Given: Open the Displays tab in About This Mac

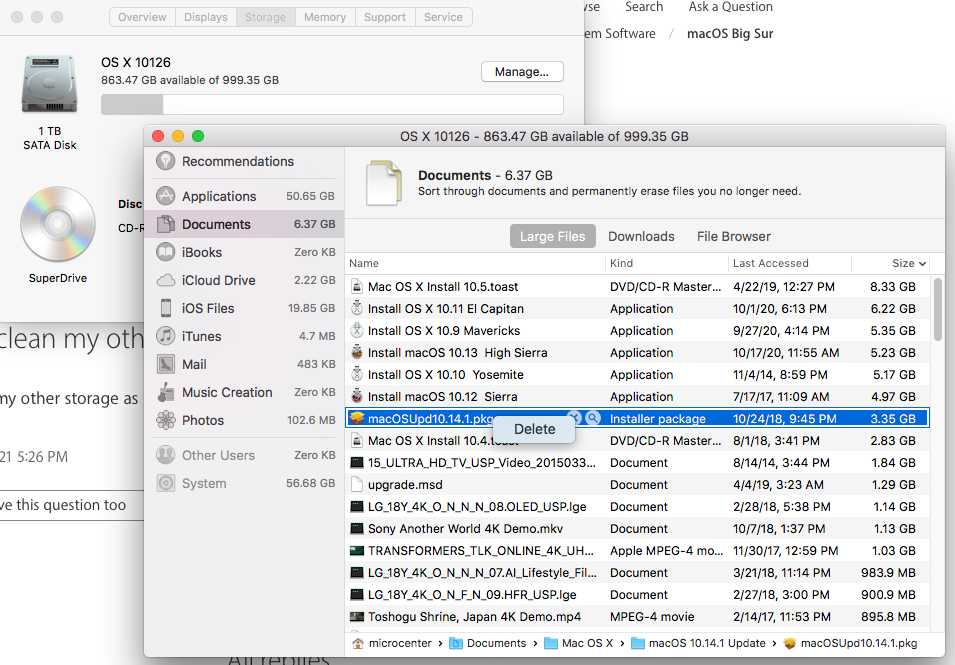Looking at the screenshot, I should 206,17.
